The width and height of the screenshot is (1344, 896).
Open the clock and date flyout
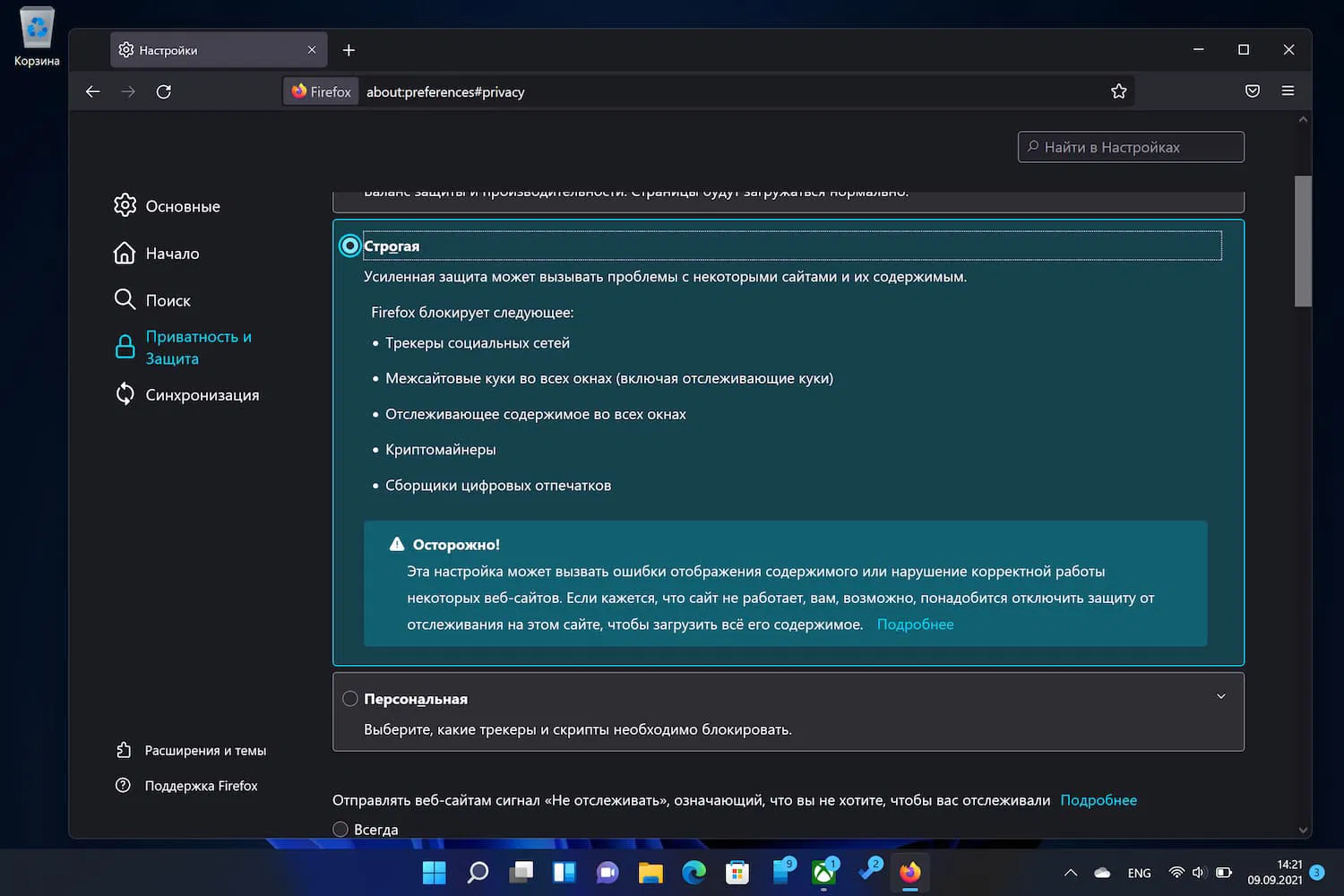[x=1275, y=873]
